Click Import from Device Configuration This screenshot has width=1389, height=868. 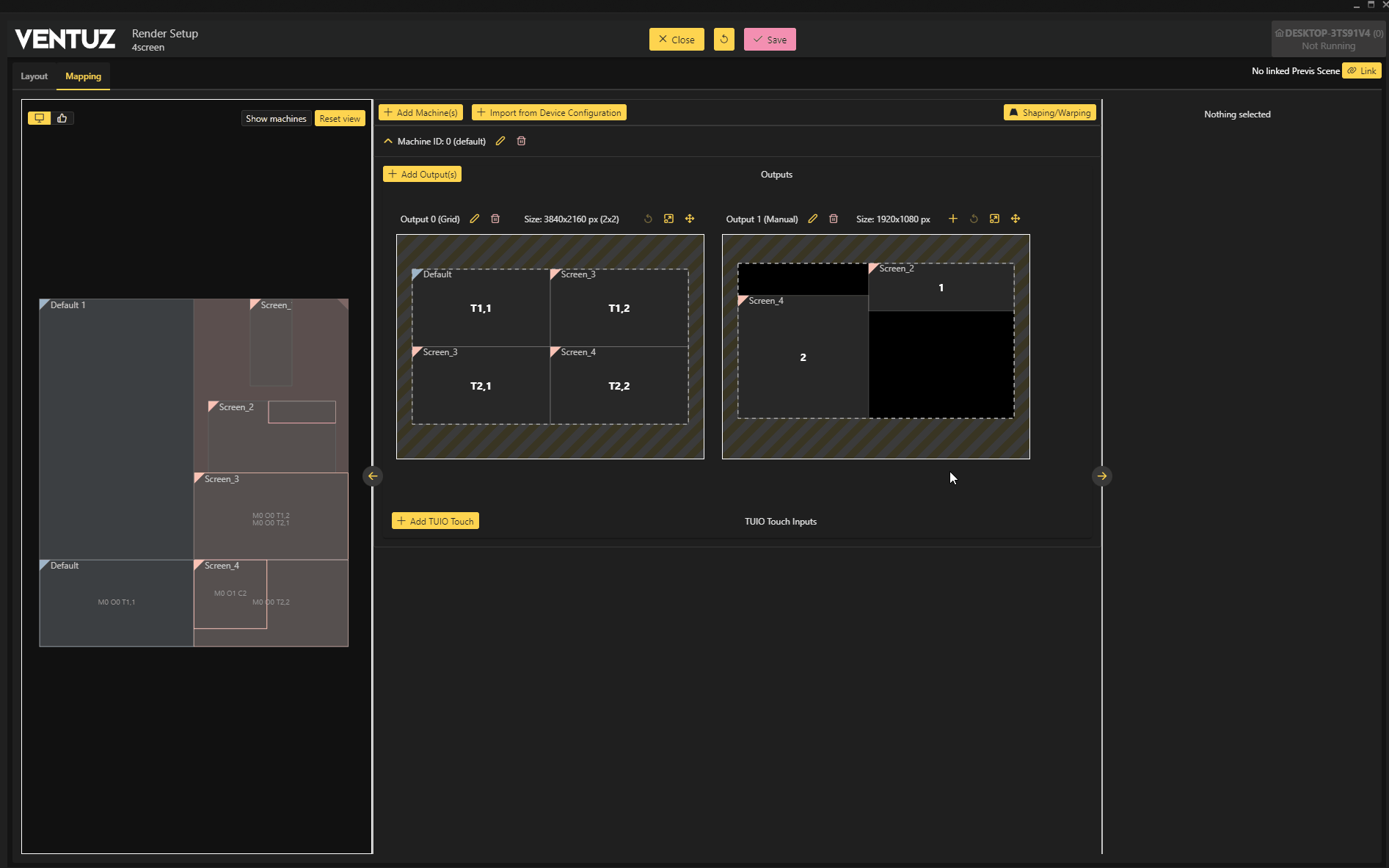(549, 112)
